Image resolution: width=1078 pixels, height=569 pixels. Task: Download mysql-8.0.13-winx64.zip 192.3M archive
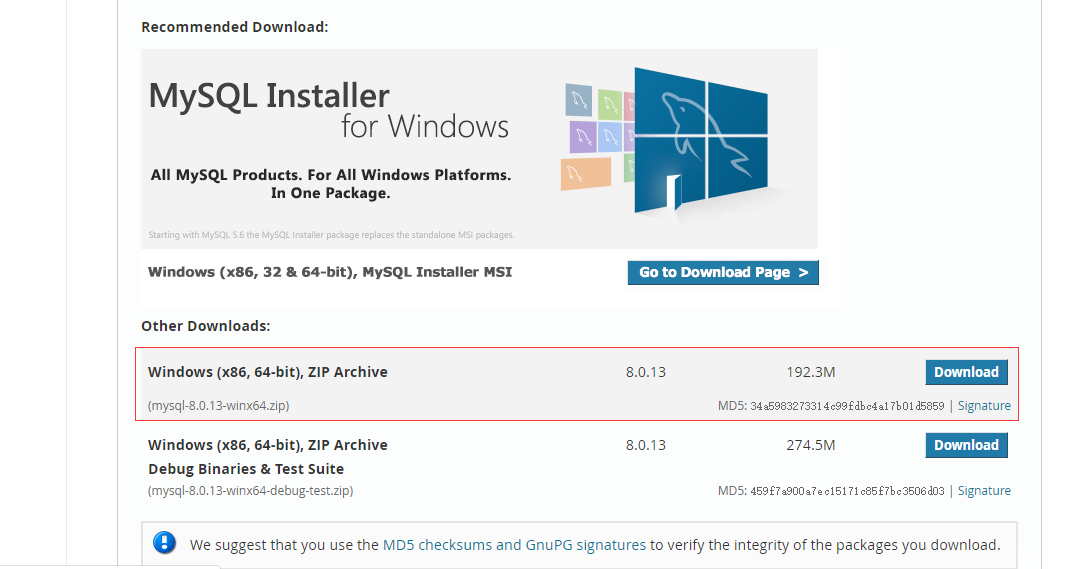[x=966, y=372]
